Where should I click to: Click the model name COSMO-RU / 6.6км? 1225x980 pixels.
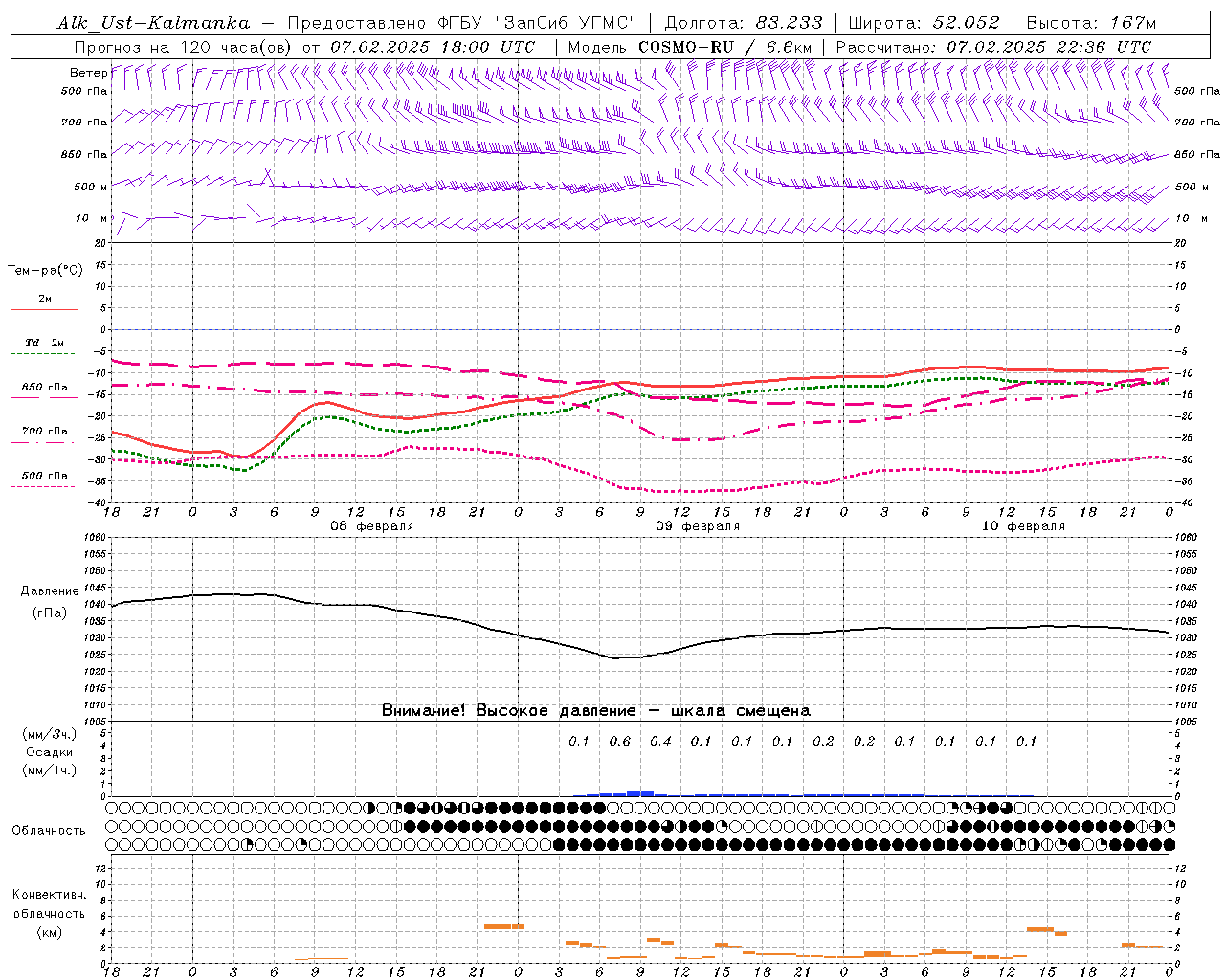click(725, 47)
